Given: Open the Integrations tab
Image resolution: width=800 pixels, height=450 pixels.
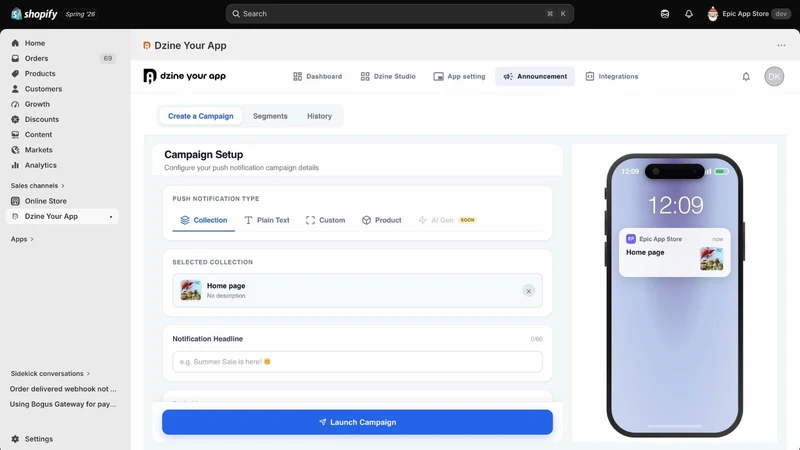Looking at the screenshot, I should point(611,77).
